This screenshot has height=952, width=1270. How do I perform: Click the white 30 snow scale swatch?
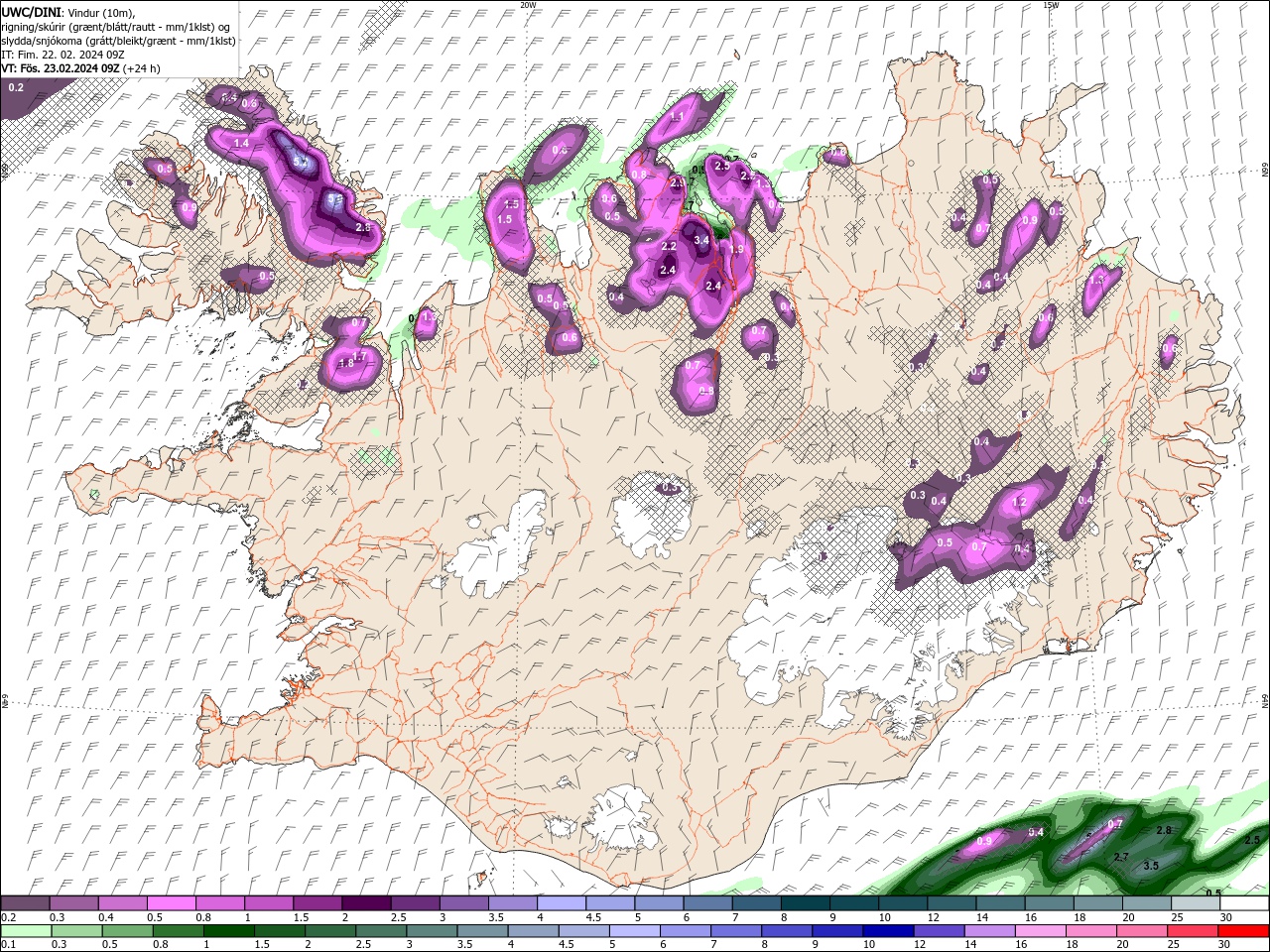pyautogui.click(x=1243, y=903)
